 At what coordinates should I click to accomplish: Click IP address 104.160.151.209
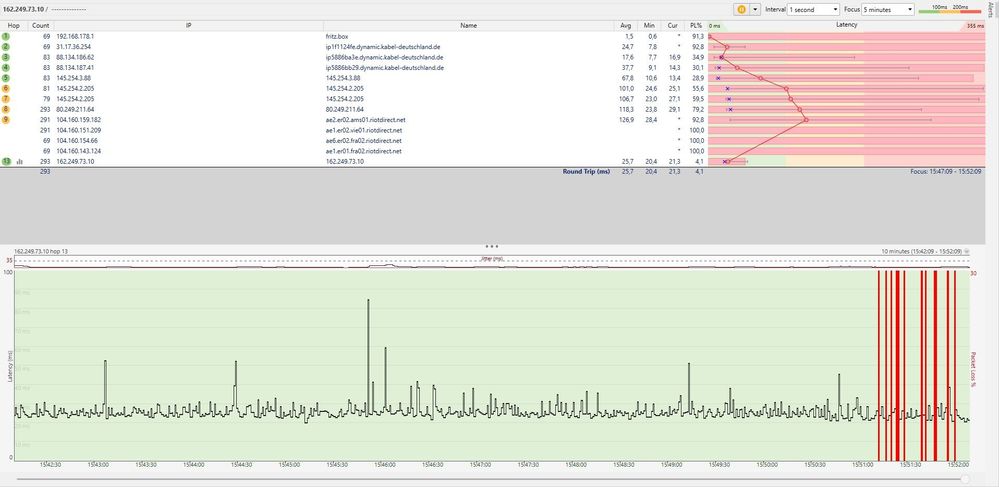(78, 130)
